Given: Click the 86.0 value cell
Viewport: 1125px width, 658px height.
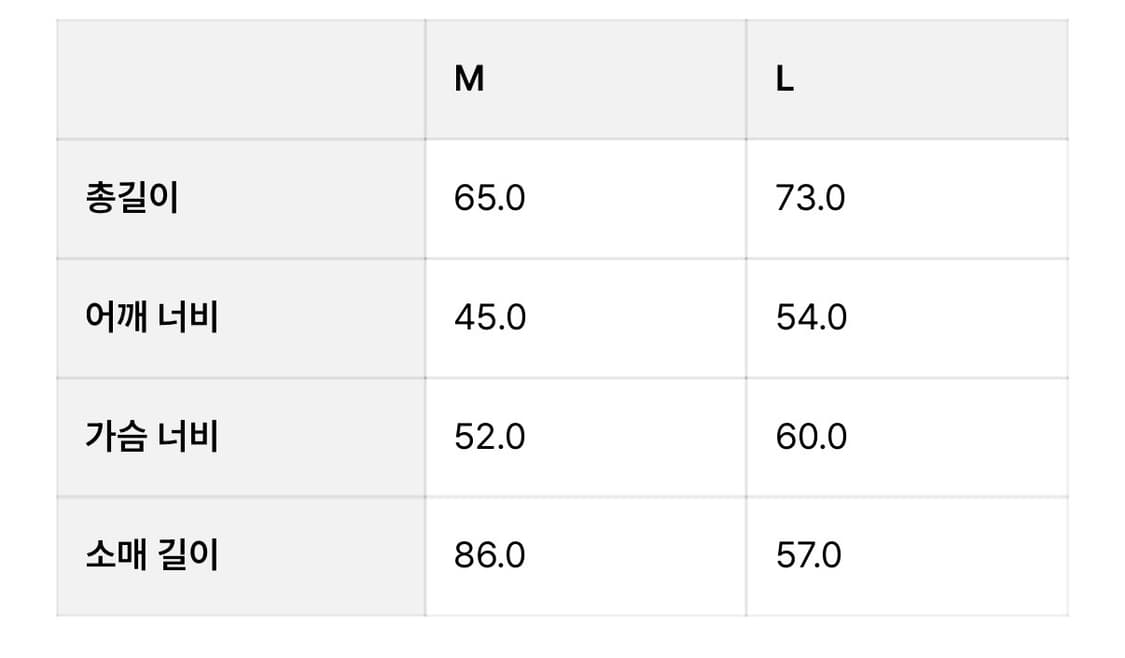Looking at the screenshot, I should pyautogui.click(x=489, y=555).
